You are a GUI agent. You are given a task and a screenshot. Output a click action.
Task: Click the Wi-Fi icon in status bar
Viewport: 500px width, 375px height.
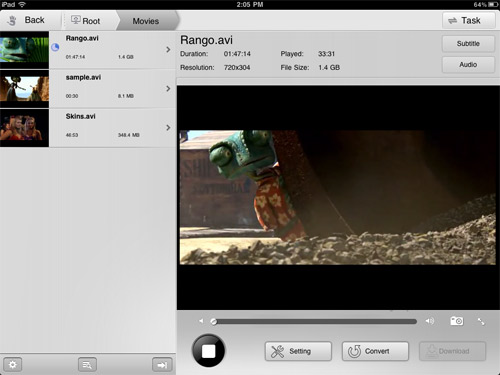pos(22,5)
